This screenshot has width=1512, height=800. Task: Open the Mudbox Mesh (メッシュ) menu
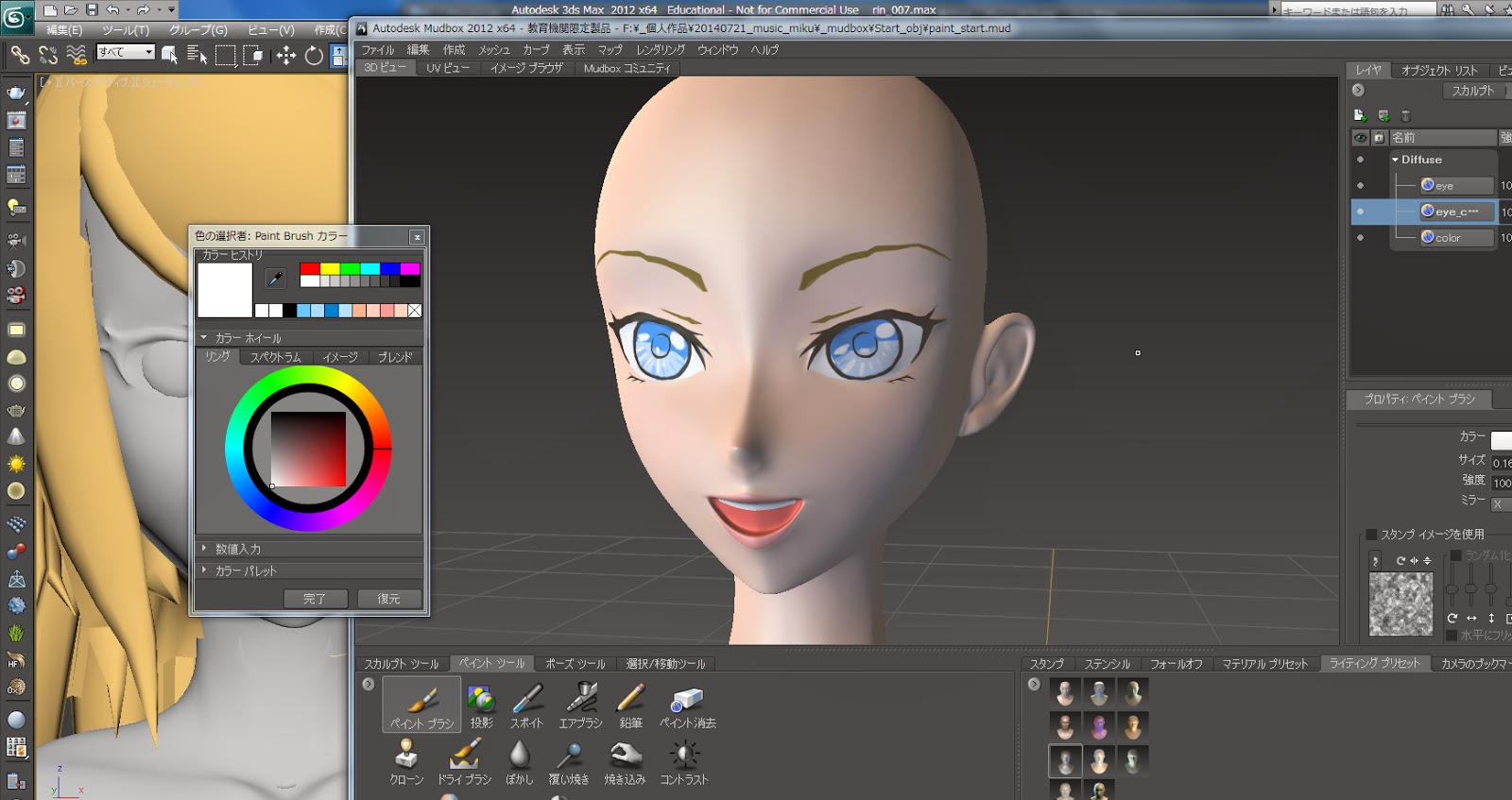coord(493,50)
